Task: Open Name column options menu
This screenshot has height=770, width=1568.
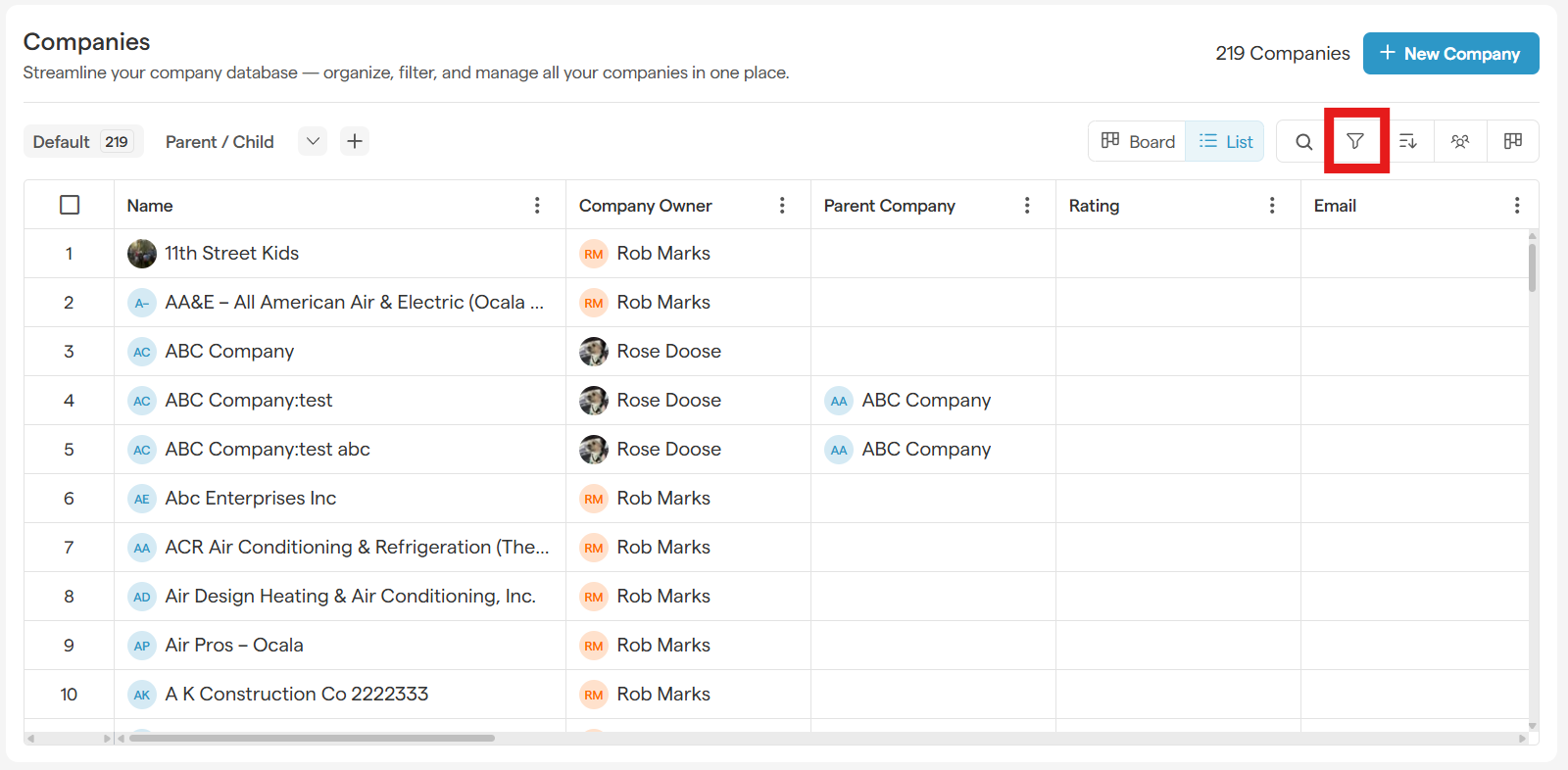Action: (x=537, y=206)
